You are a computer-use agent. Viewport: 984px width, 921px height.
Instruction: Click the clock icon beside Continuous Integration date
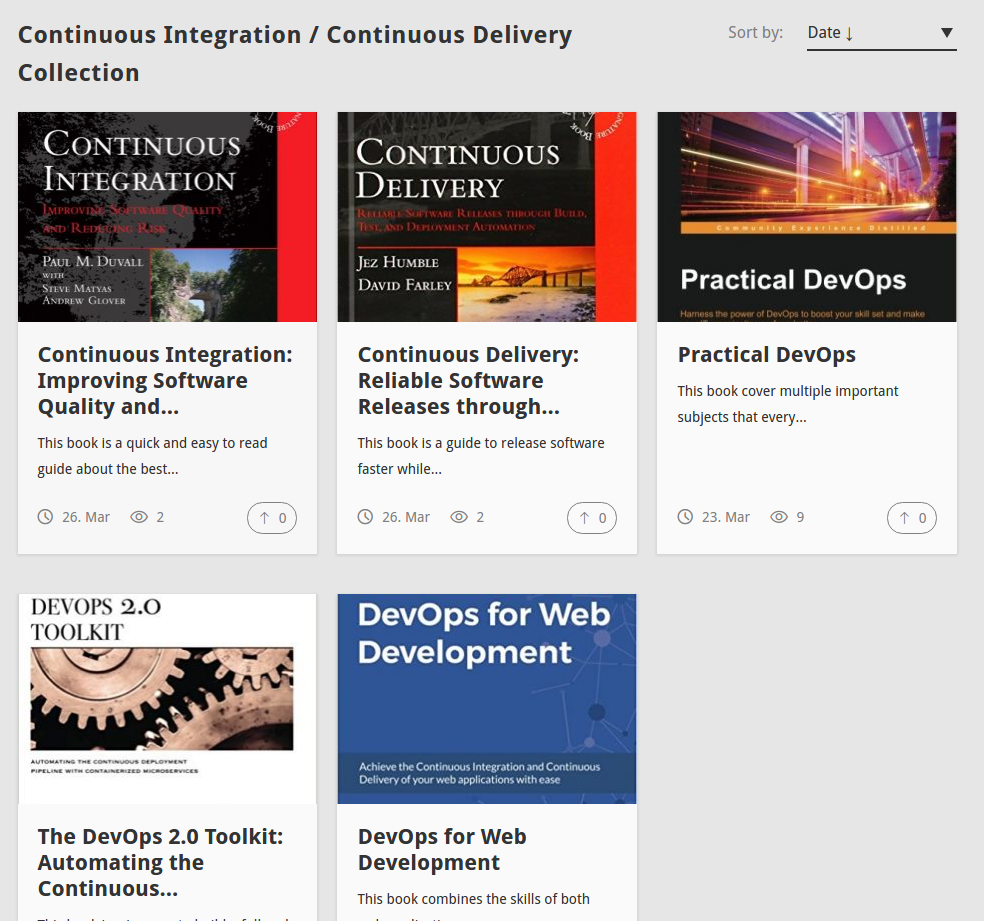coord(45,516)
